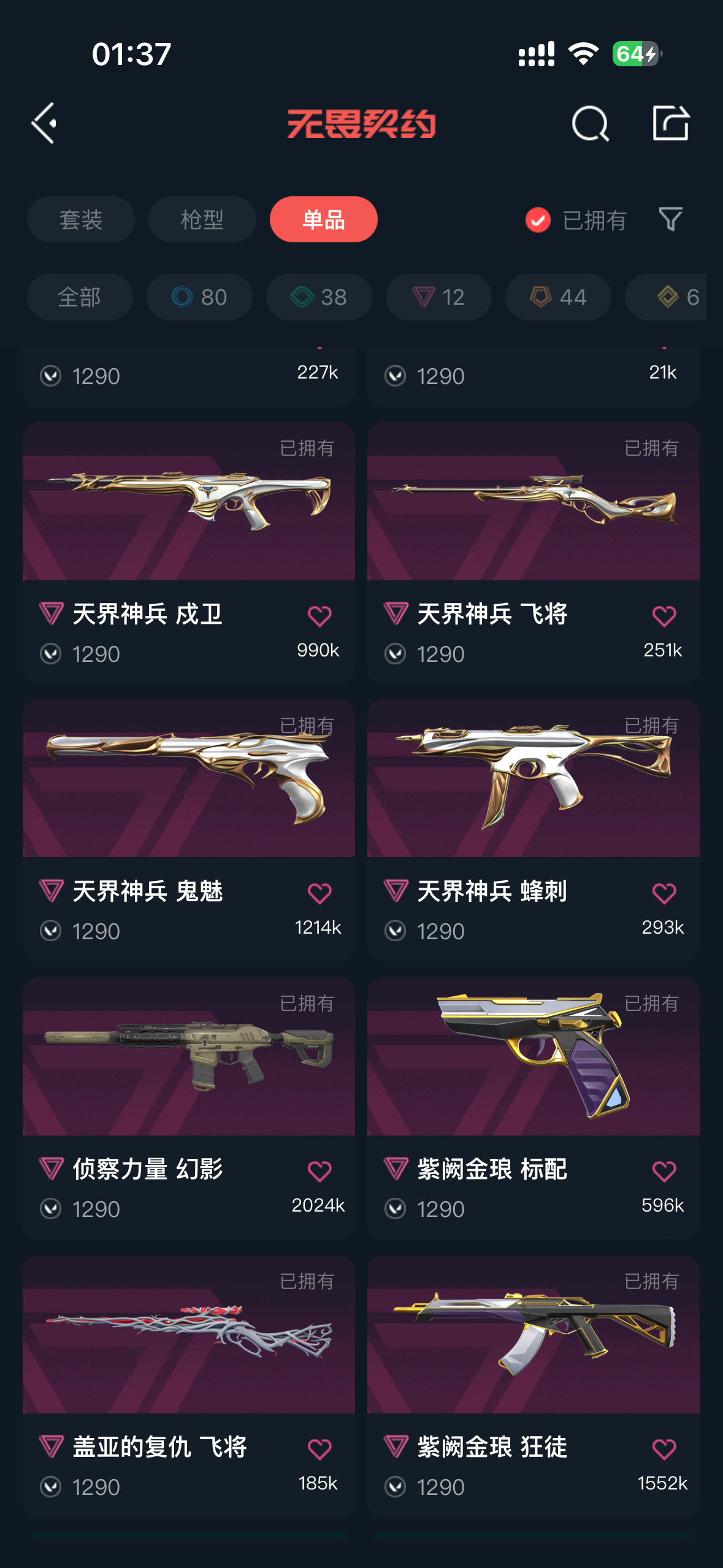Screen dimensions: 723x1568
Task: Filter by orange tier chip 44
Action: (558, 297)
